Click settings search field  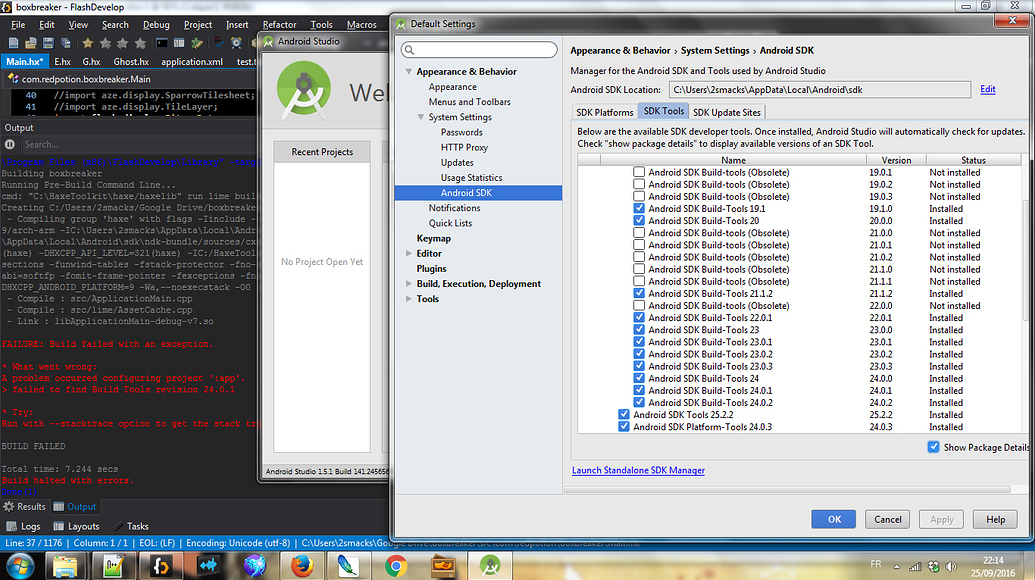point(479,50)
